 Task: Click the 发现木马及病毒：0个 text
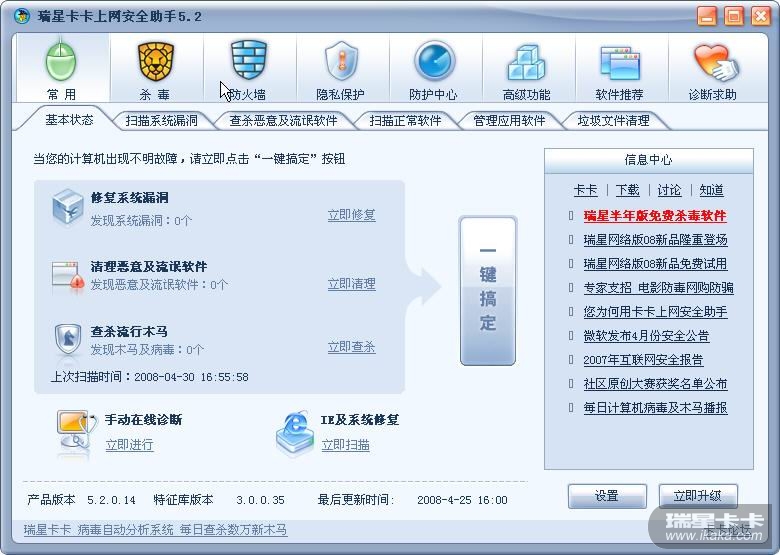coord(147,350)
